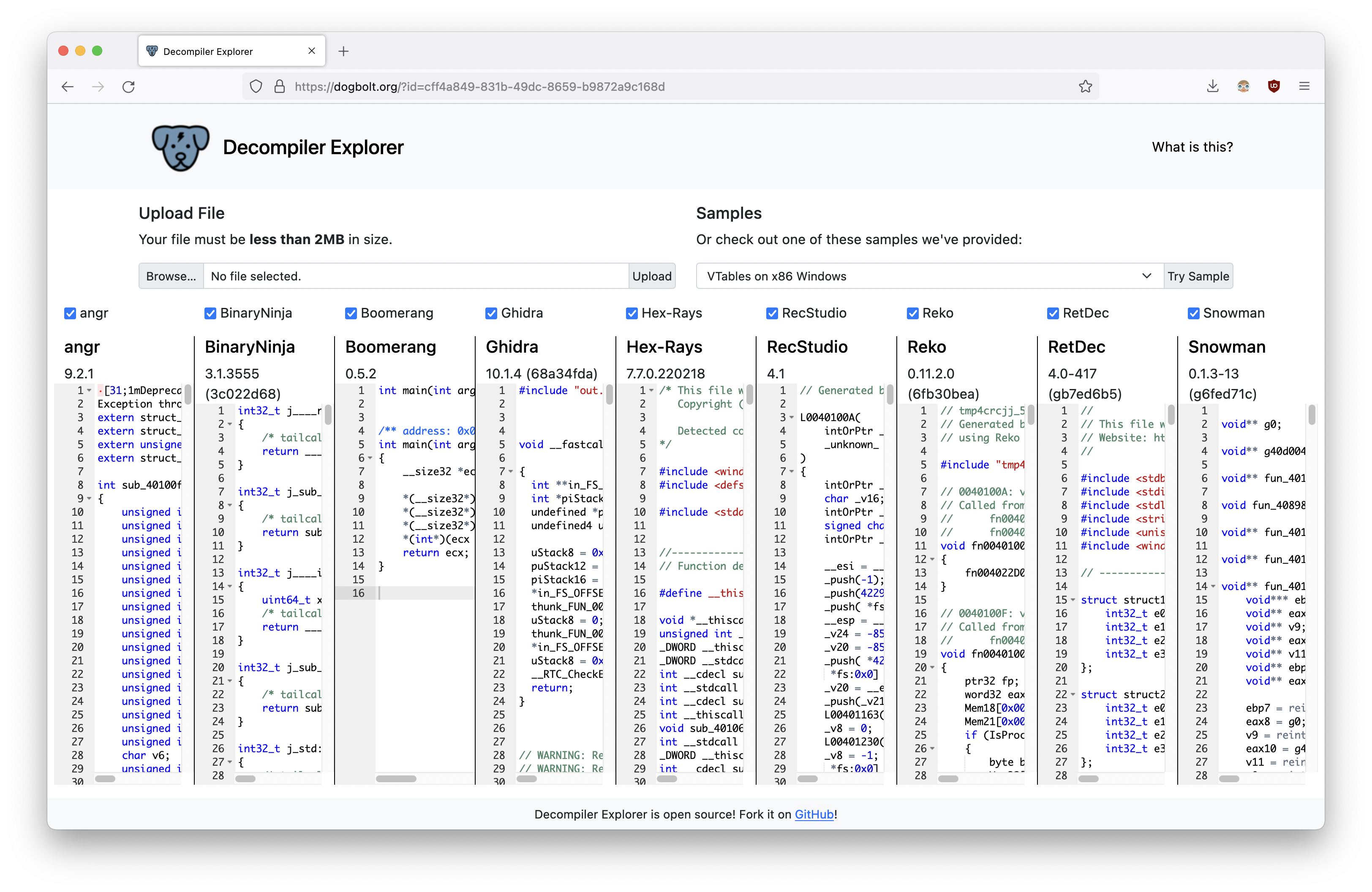
Task: Click 'int sub_40100f' in the angr pane
Action: pyautogui.click(x=139, y=485)
